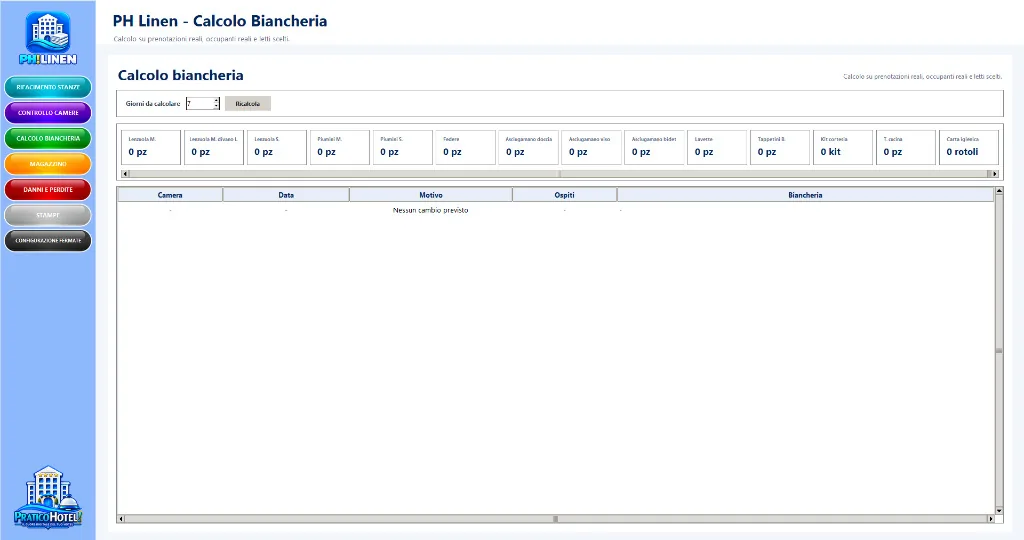1024x540 pixels.
Task: Click the Biancheria column header
Action: (x=805, y=195)
